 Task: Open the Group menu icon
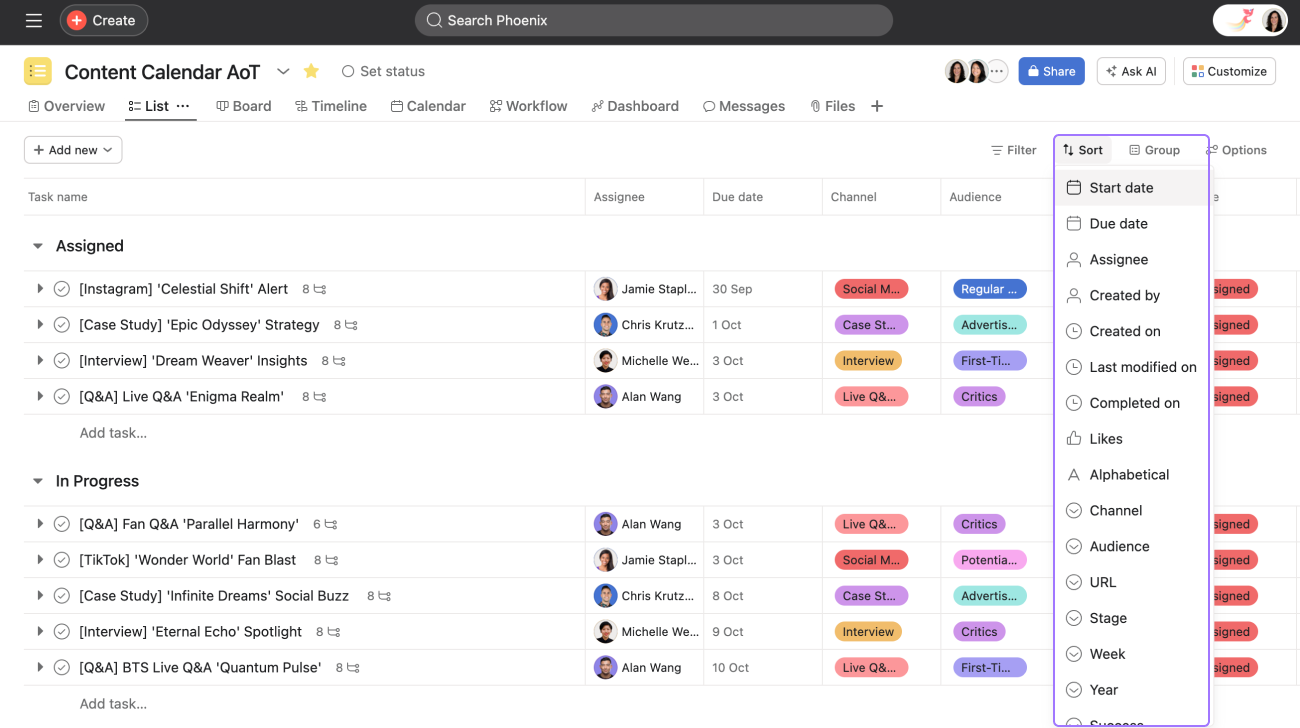point(1136,150)
